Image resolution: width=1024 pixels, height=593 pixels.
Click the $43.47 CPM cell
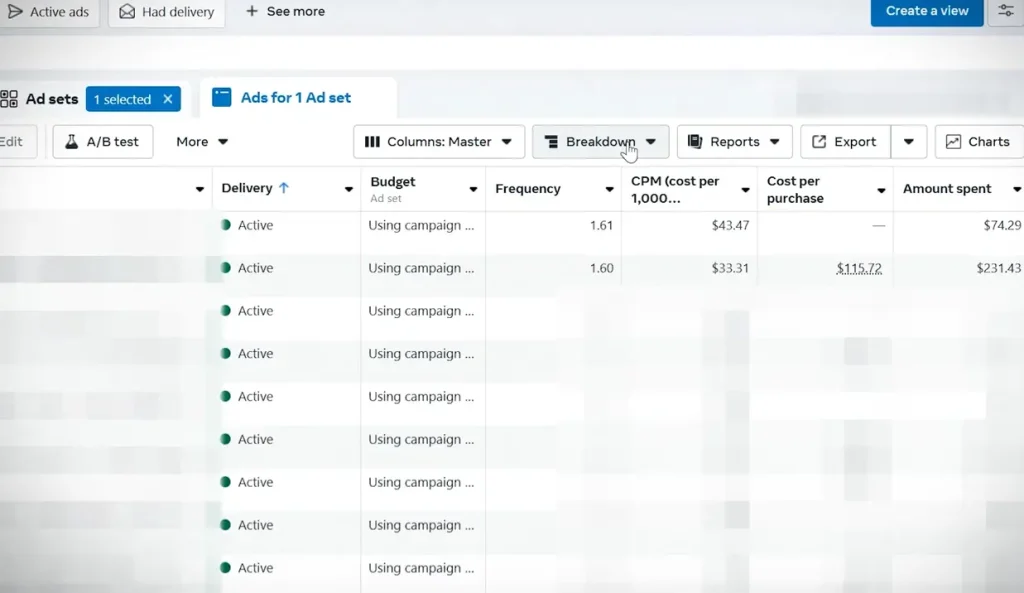pos(730,225)
